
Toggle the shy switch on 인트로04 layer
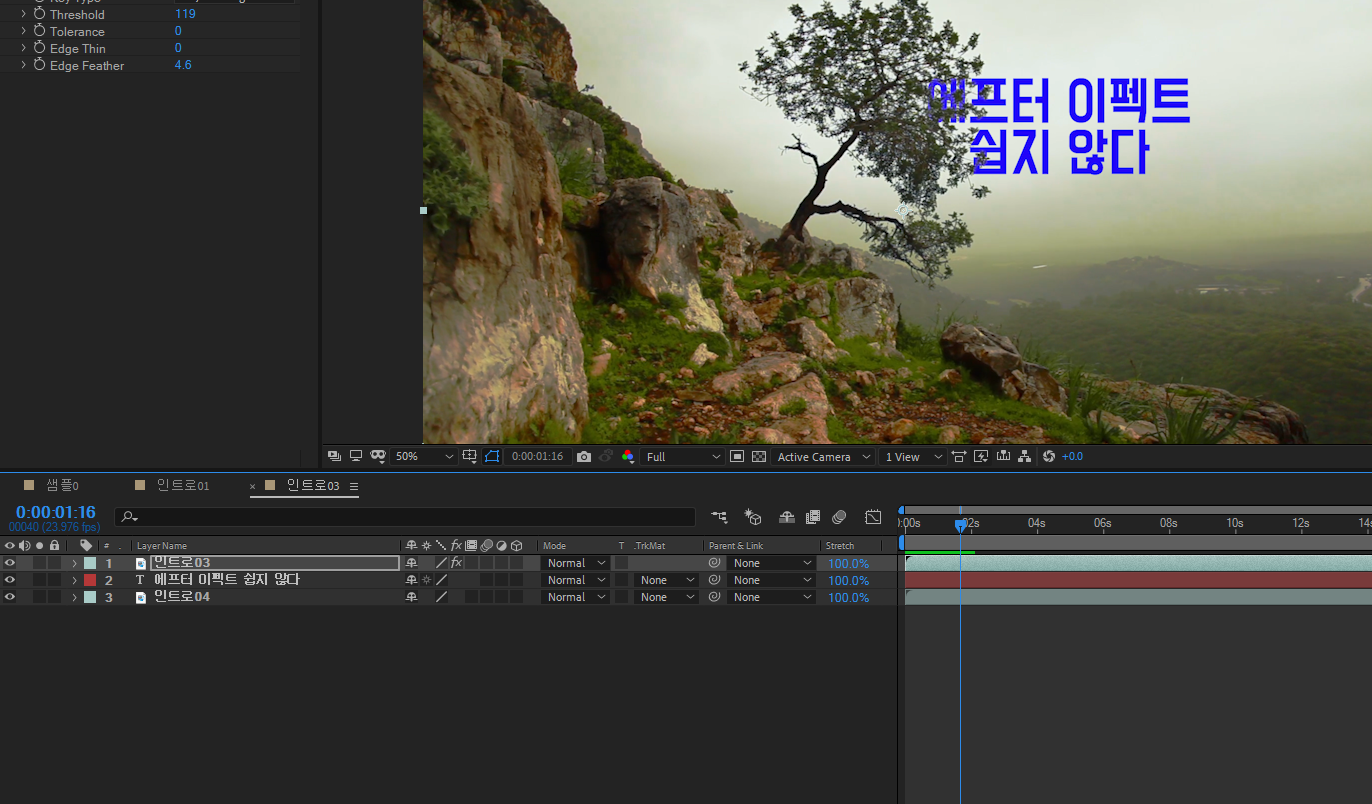(x=411, y=597)
